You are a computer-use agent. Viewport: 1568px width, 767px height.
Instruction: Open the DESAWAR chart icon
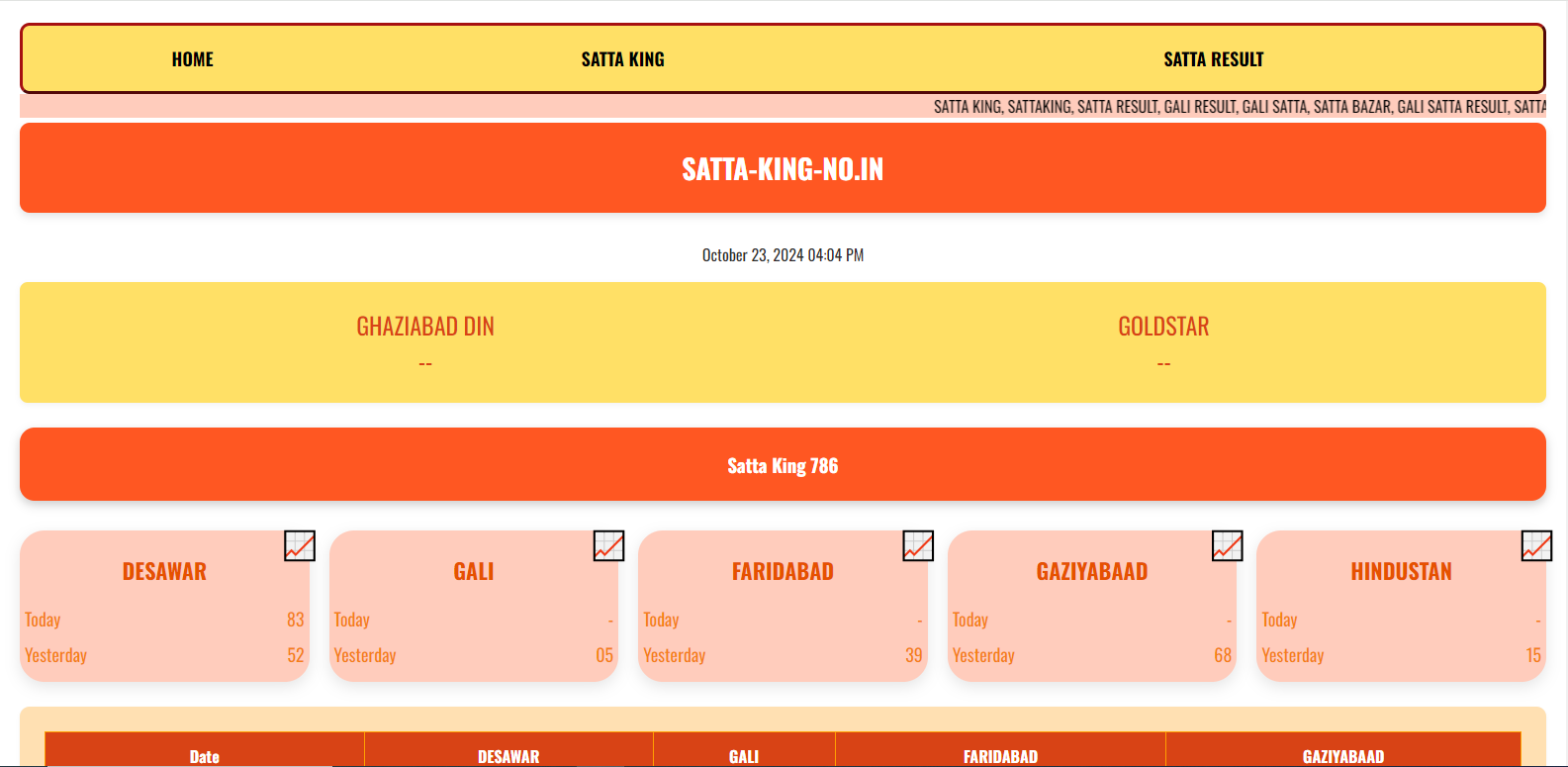[300, 545]
